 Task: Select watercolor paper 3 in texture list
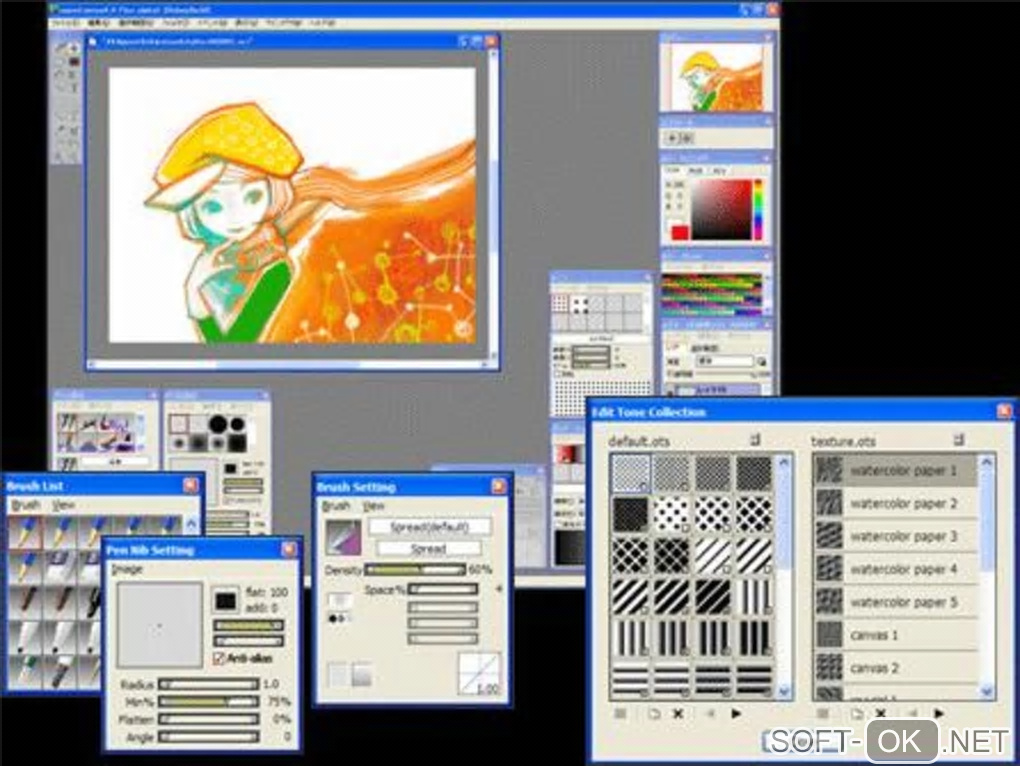click(896, 536)
